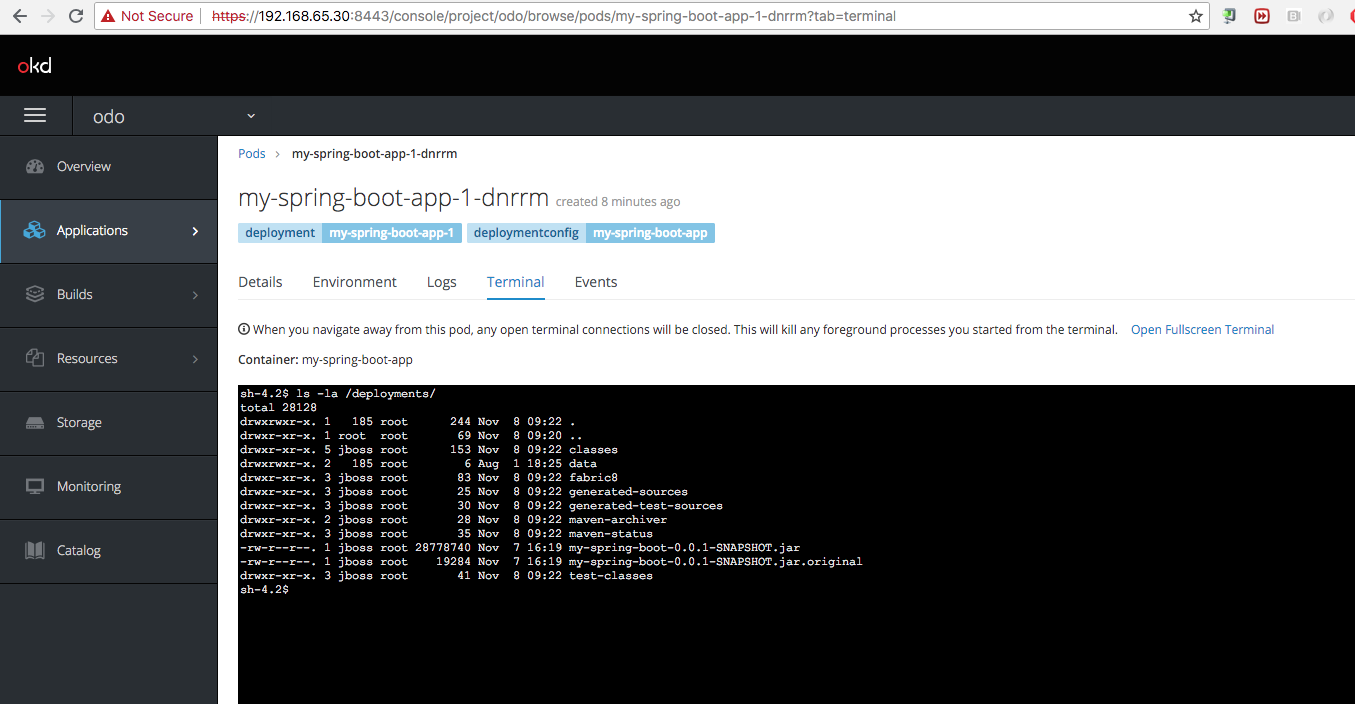This screenshot has height=704, width=1355.
Task: Expand the Applications submenu chevron
Action: click(195, 231)
